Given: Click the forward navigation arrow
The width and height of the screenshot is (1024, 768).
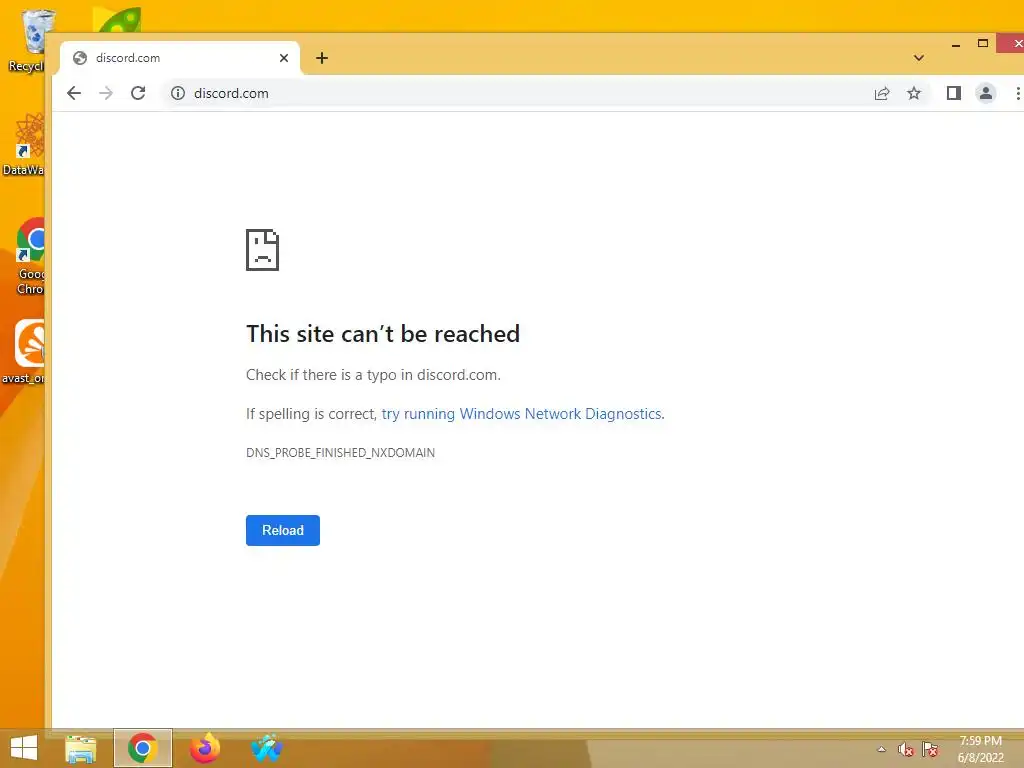Looking at the screenshot, I should [x=106, y=93].
